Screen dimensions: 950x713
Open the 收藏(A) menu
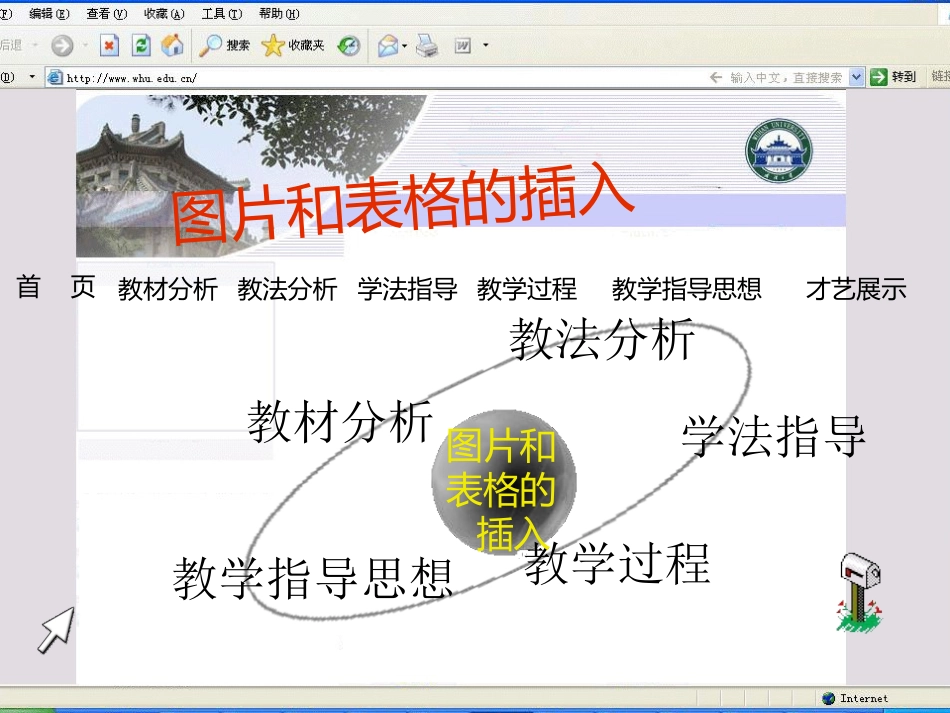pos(164,13)
